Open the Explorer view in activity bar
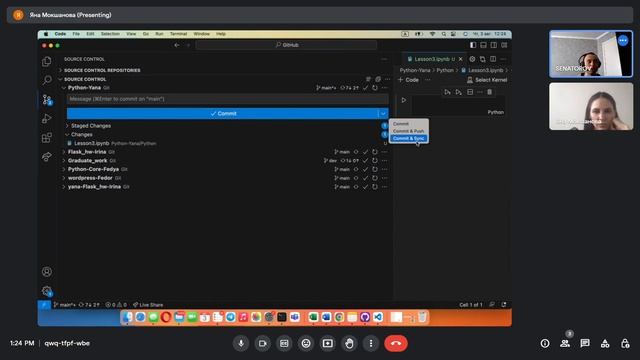This screenshot has width=640, height=360. (x=47, y=61)
